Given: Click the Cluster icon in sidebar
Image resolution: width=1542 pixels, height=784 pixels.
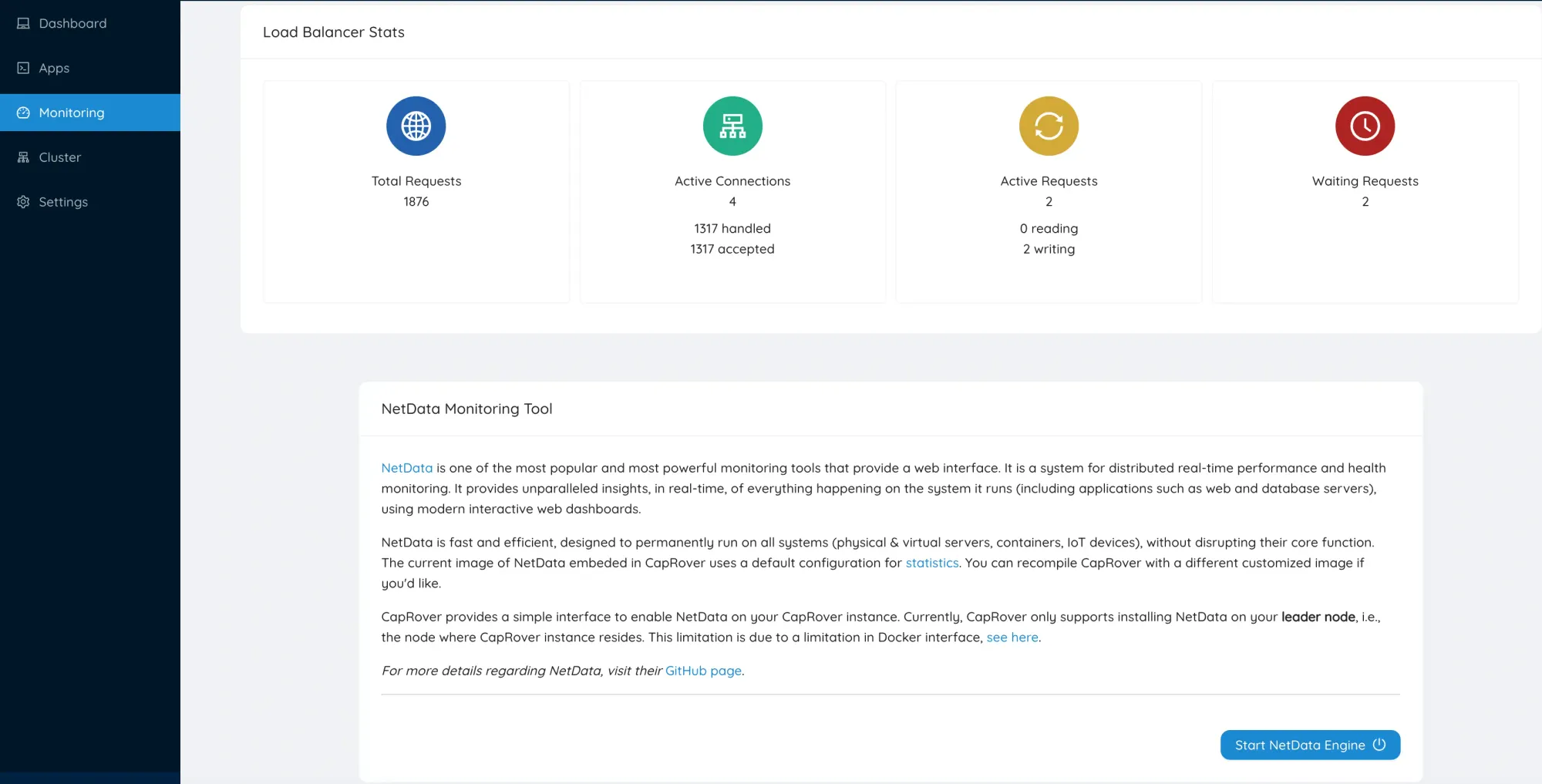Looking at the screenshot, I should pos(23,157).
